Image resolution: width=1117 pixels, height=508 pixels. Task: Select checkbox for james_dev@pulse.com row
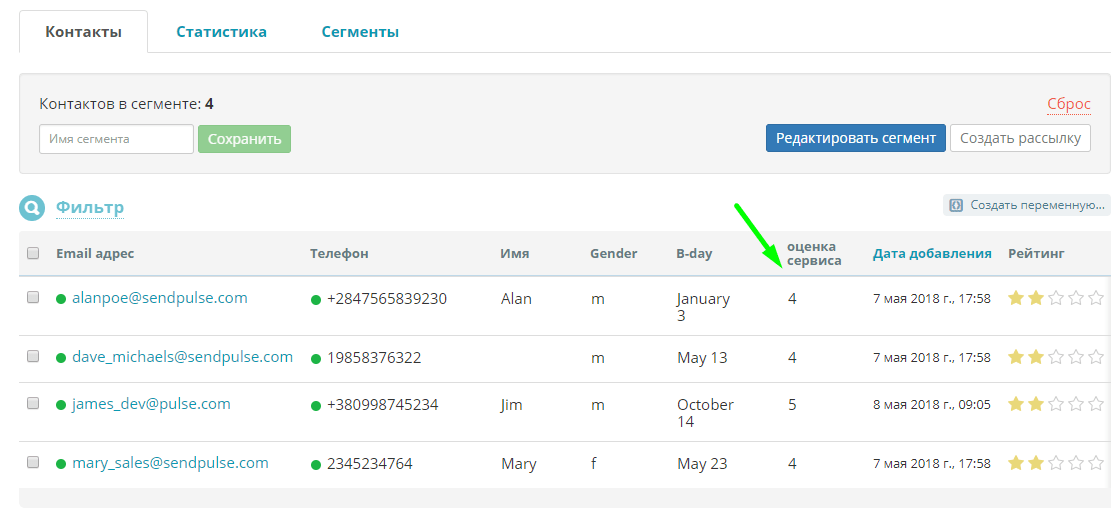[33, 403]
